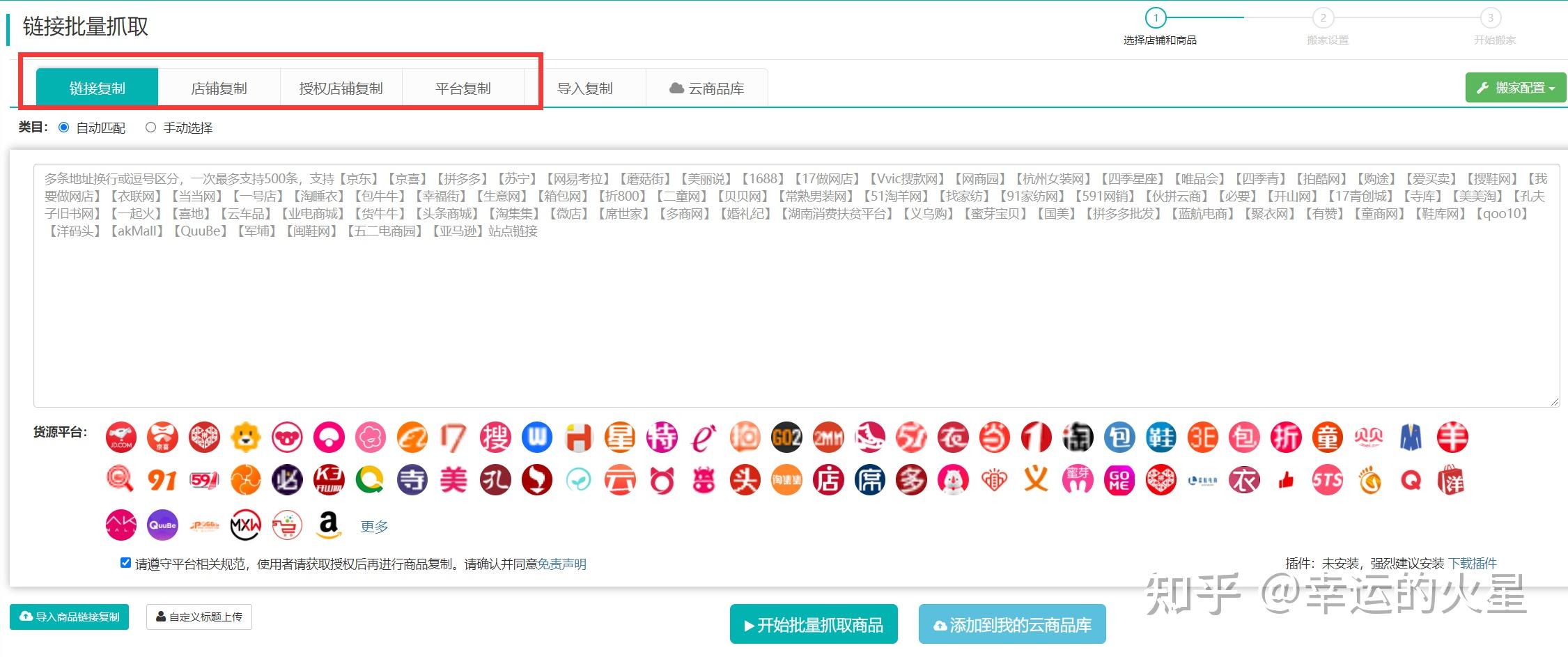This screenshot has height=657, width=1568.
Task: Select the pink AK Mall icon
Action: [x=121, y=525]
